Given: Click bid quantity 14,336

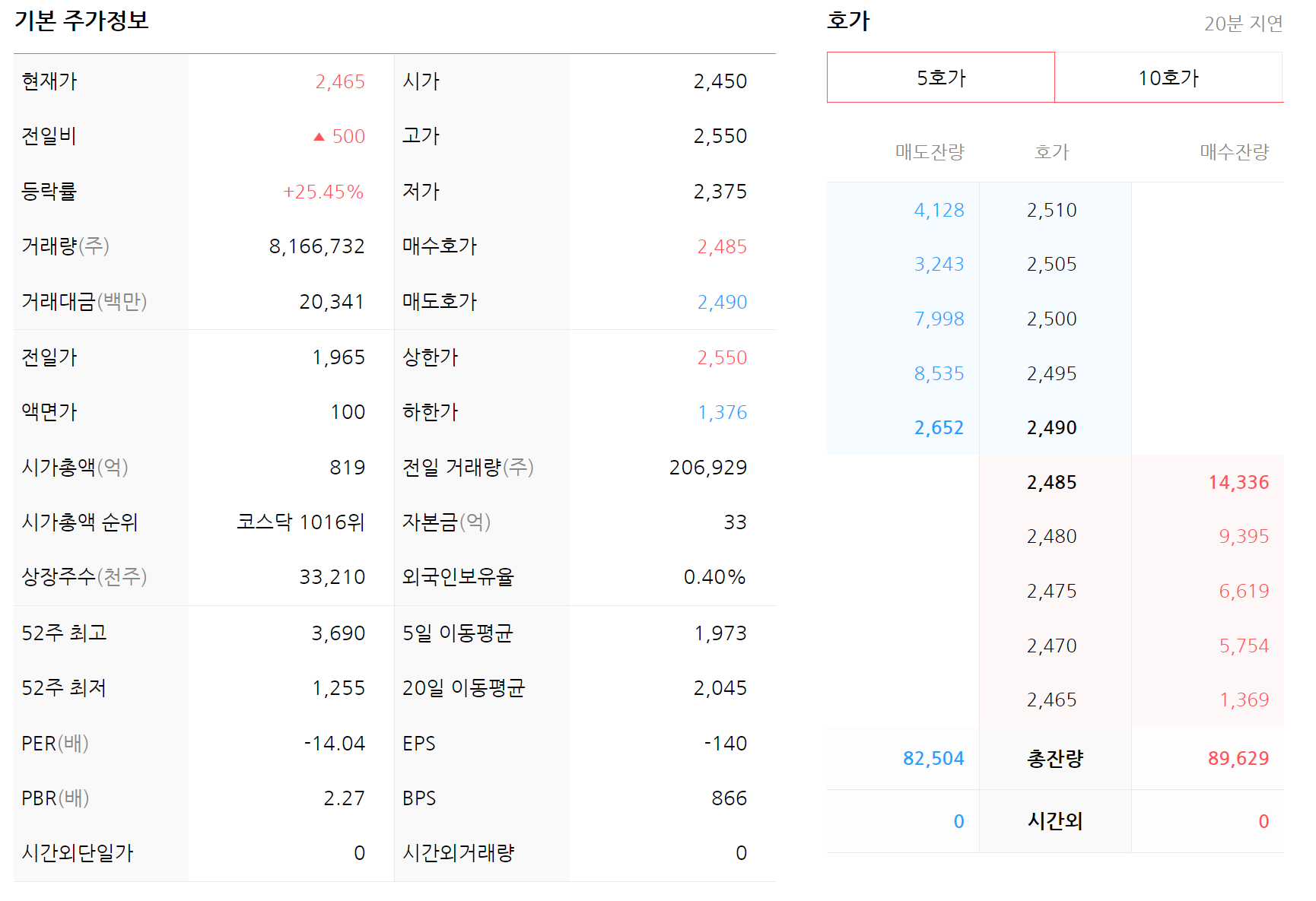Looking at the screenshot, I should (1238, 483).
